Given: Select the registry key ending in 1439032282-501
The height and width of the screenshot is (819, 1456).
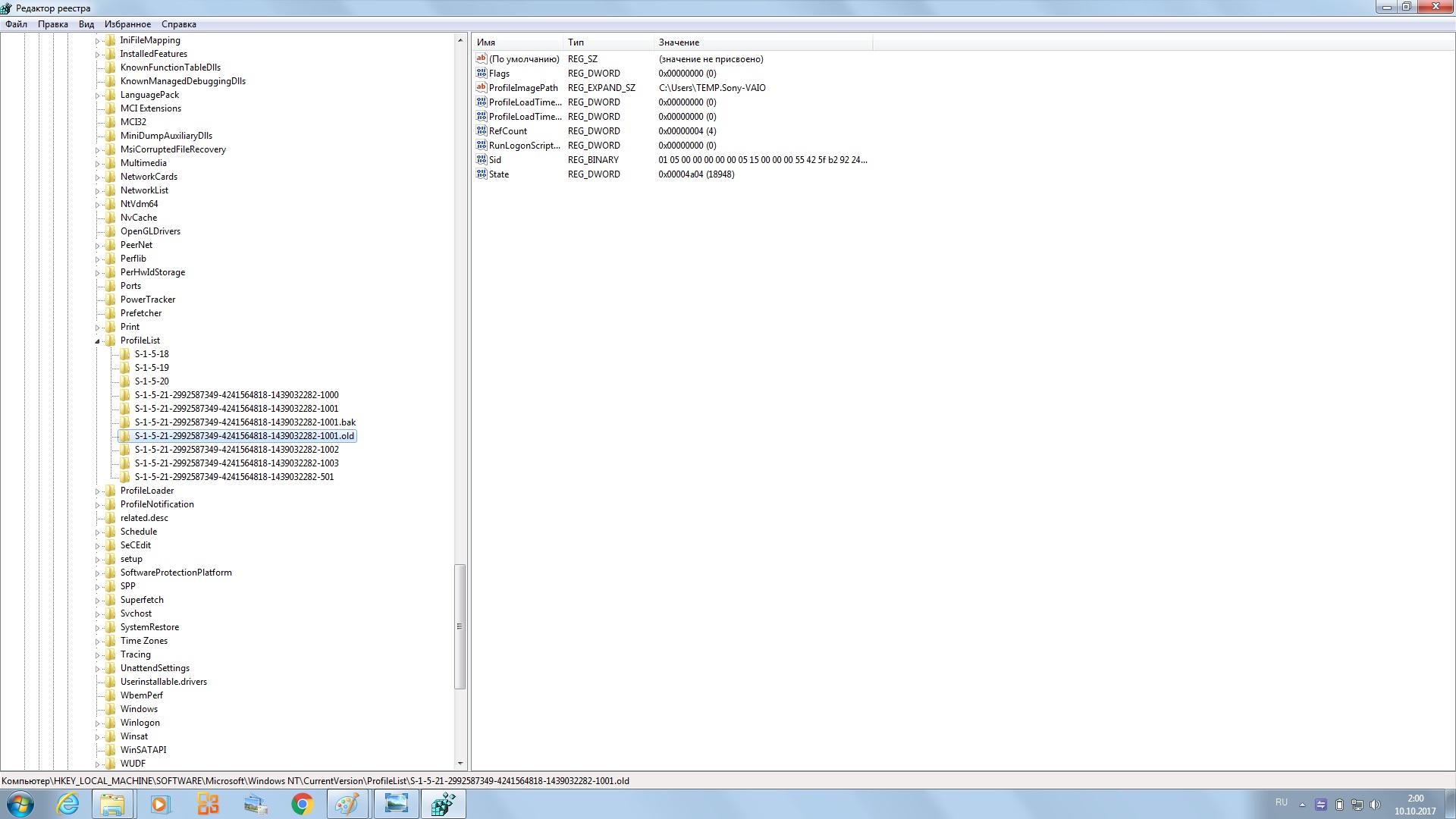Looking at the screenshot, I should click(234, 477).
